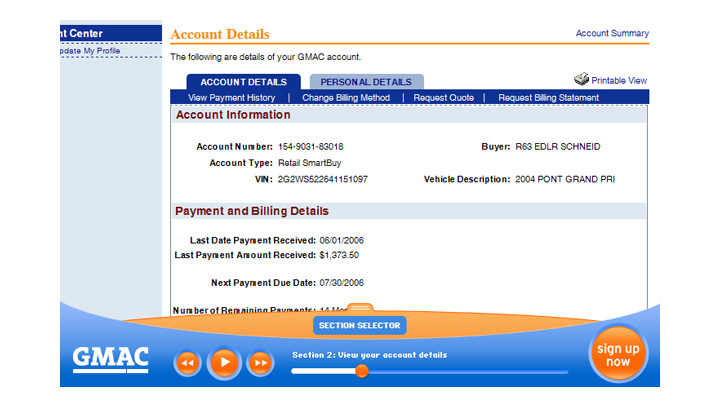720x407 pixels.
Task: Click the rewind button
Action: 187,362
